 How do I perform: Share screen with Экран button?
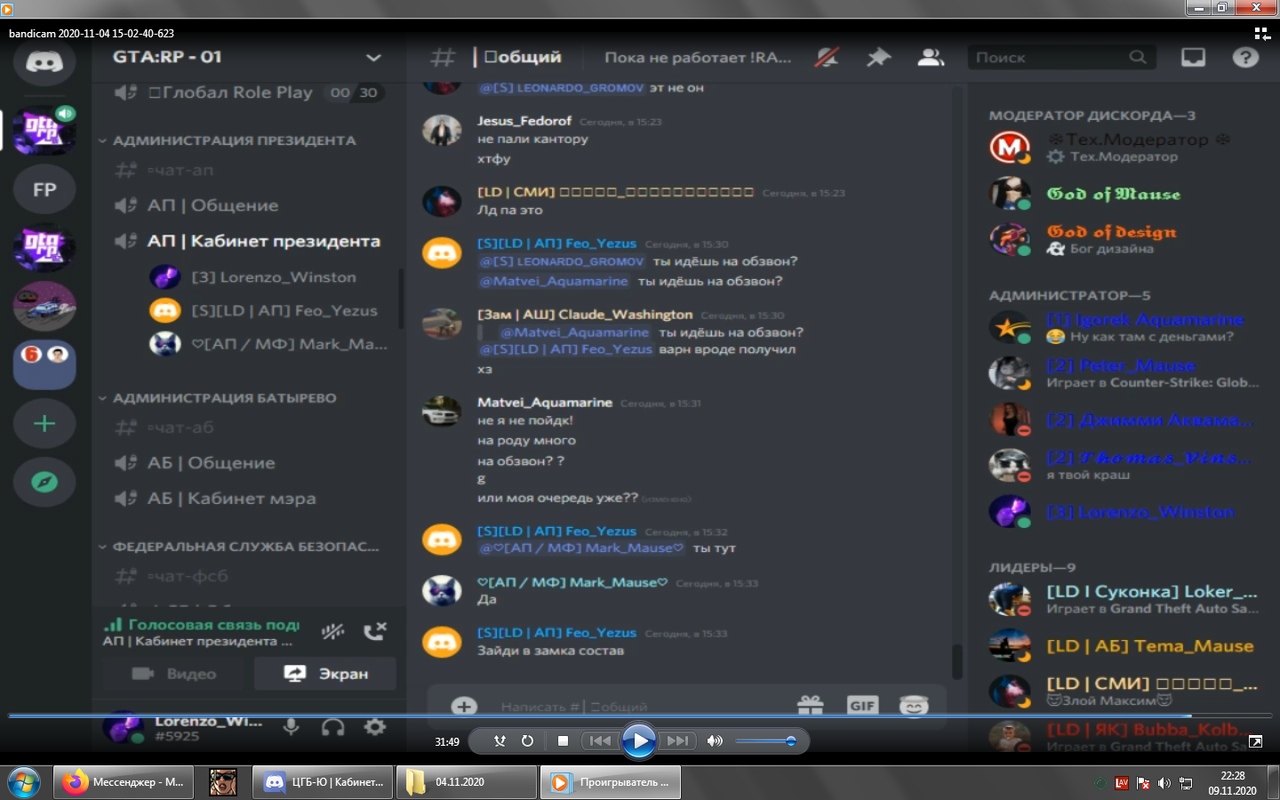(x=325, y=674)
